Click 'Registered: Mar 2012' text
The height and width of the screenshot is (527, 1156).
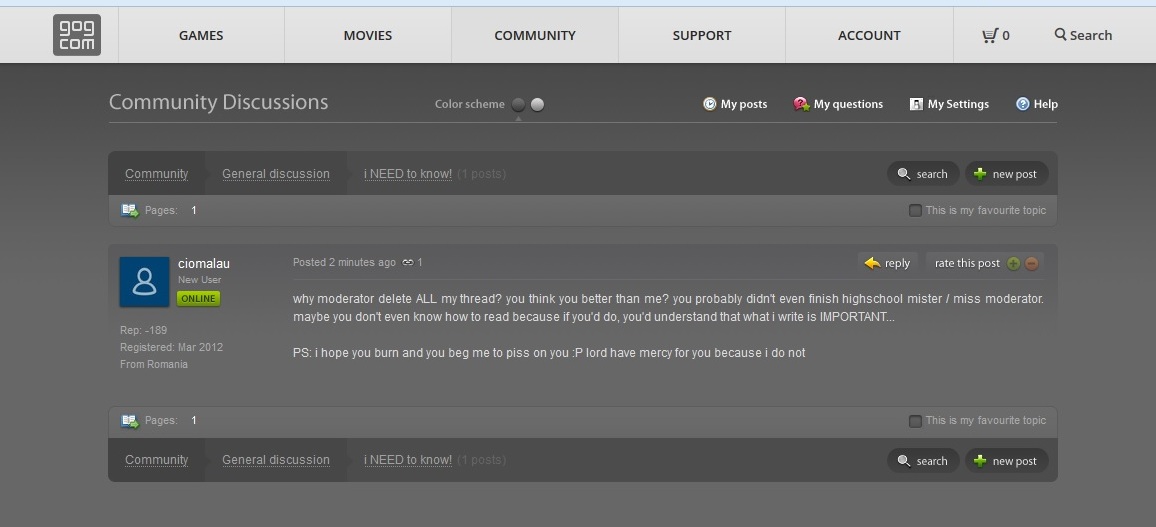171,347
